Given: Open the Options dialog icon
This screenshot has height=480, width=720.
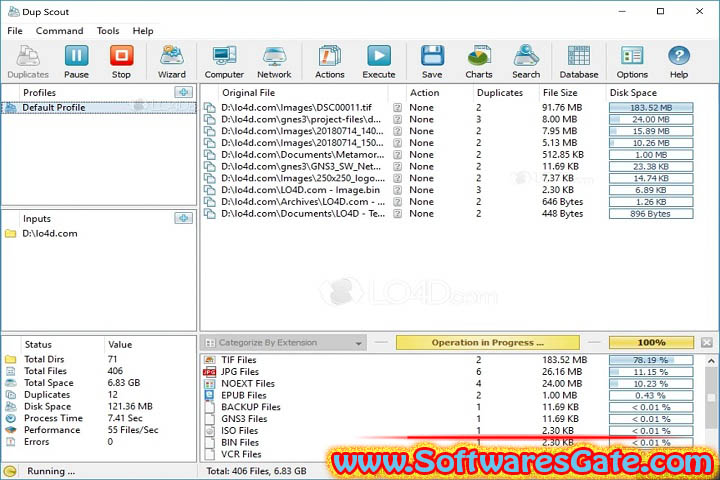Looking at the screenshot, I should click(632, 62).
